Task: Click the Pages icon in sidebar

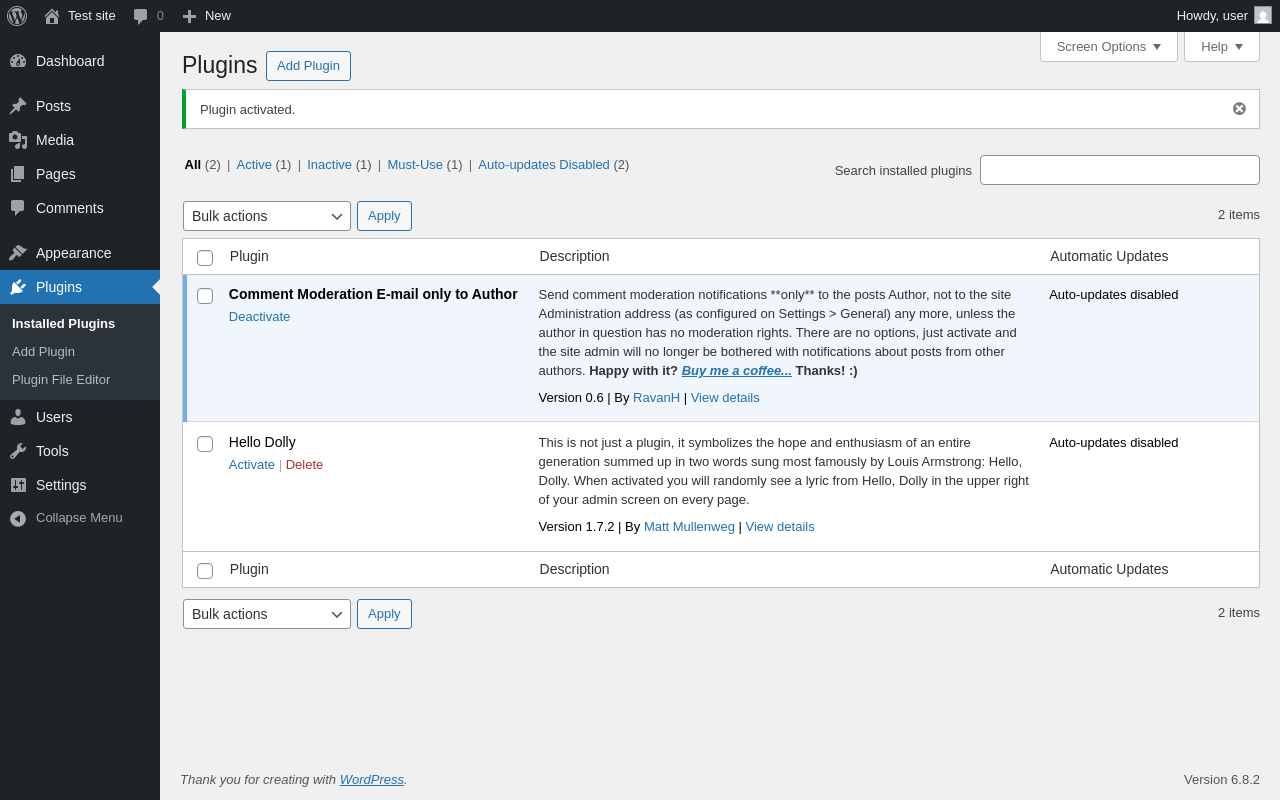Action: pos(18,174)
